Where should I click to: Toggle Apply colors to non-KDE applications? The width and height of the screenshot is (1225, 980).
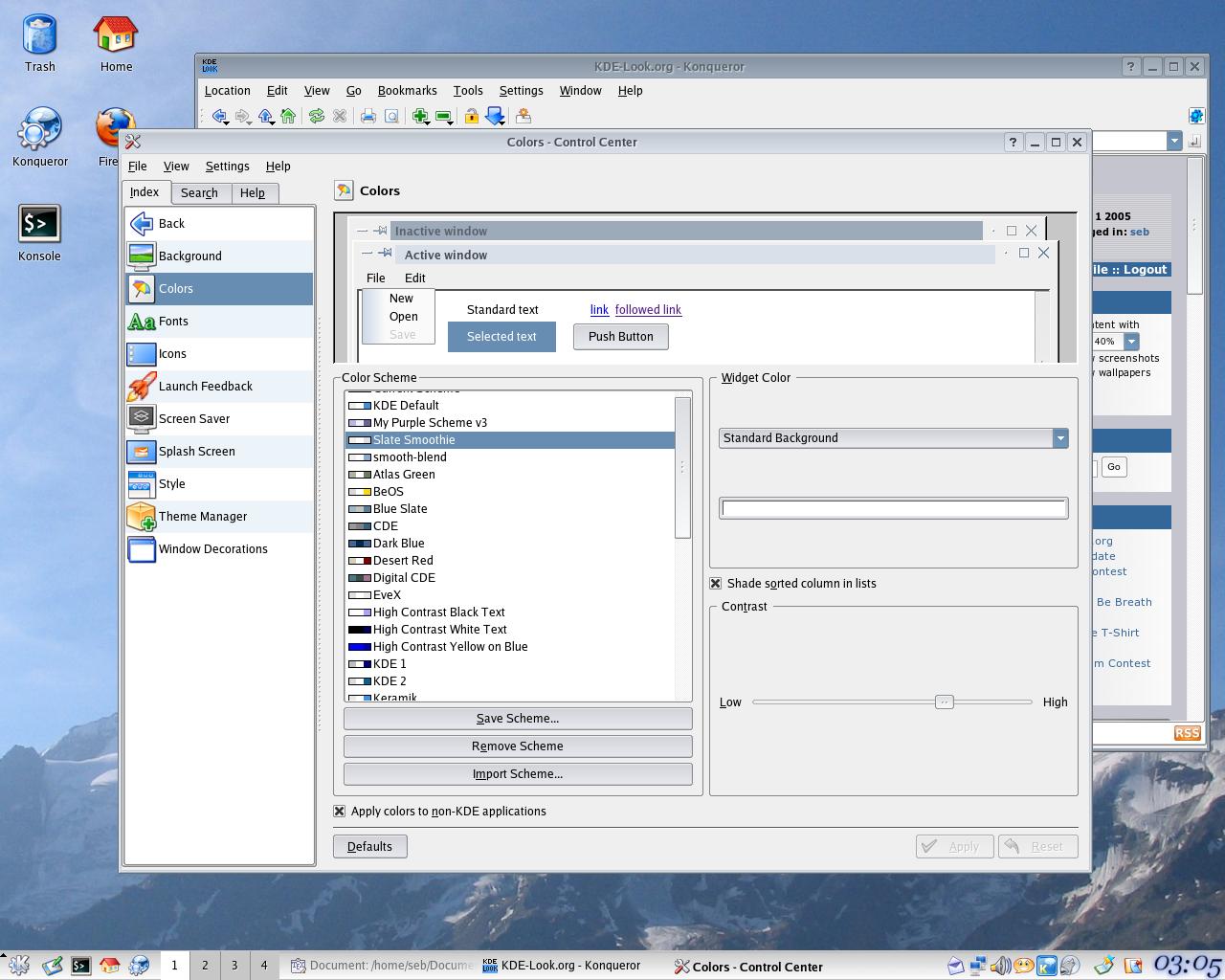pyautogui.click(x=339, y=812)
